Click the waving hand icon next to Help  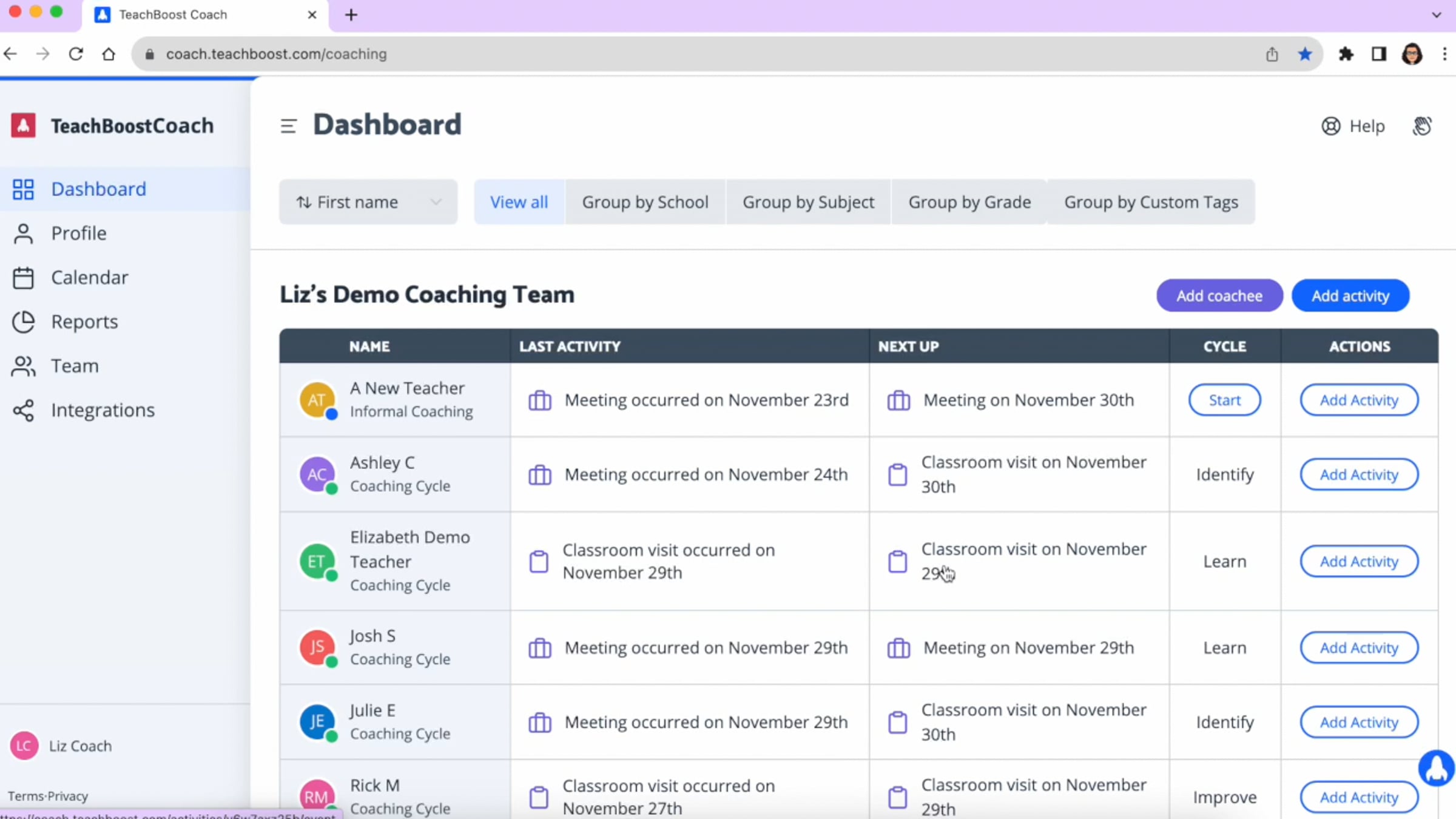point(1422,126)
